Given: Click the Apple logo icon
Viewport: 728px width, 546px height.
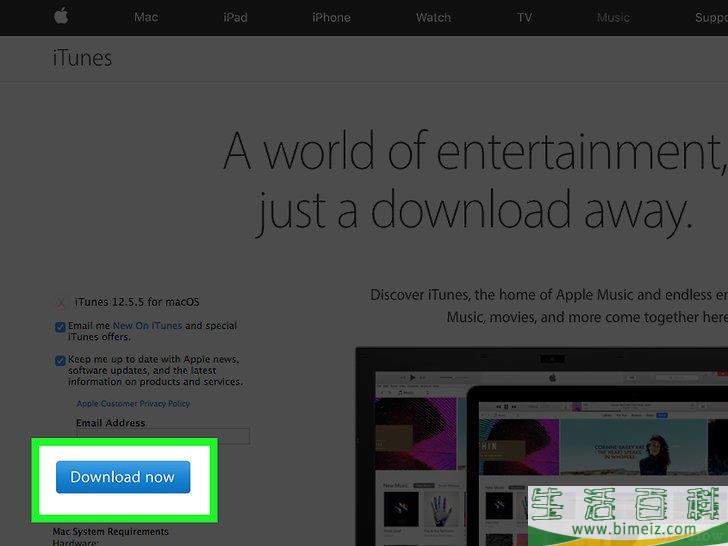Looking at the screenshot, I should coord(61,17).
